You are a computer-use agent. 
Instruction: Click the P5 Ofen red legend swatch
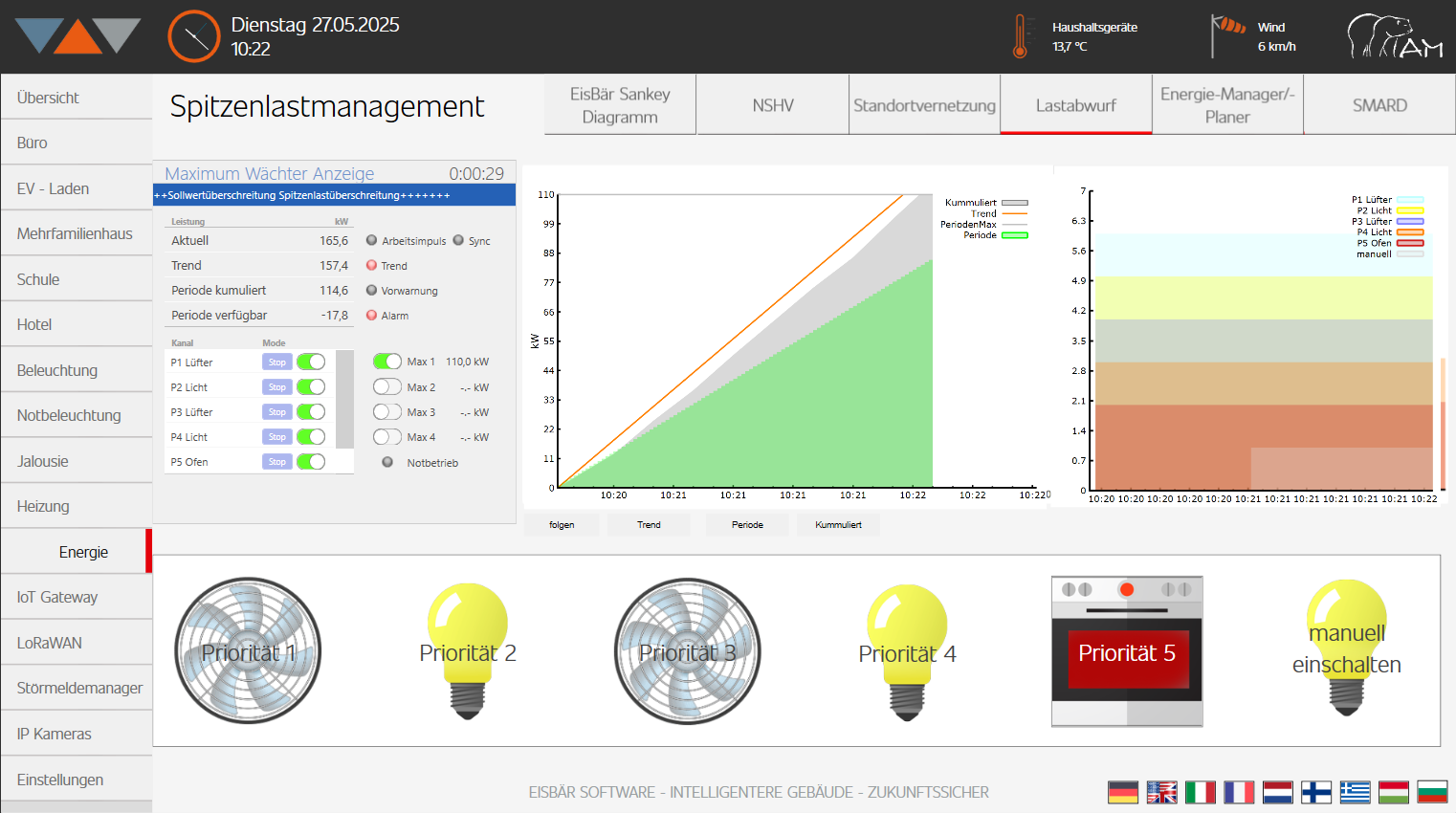[1410, 243]
